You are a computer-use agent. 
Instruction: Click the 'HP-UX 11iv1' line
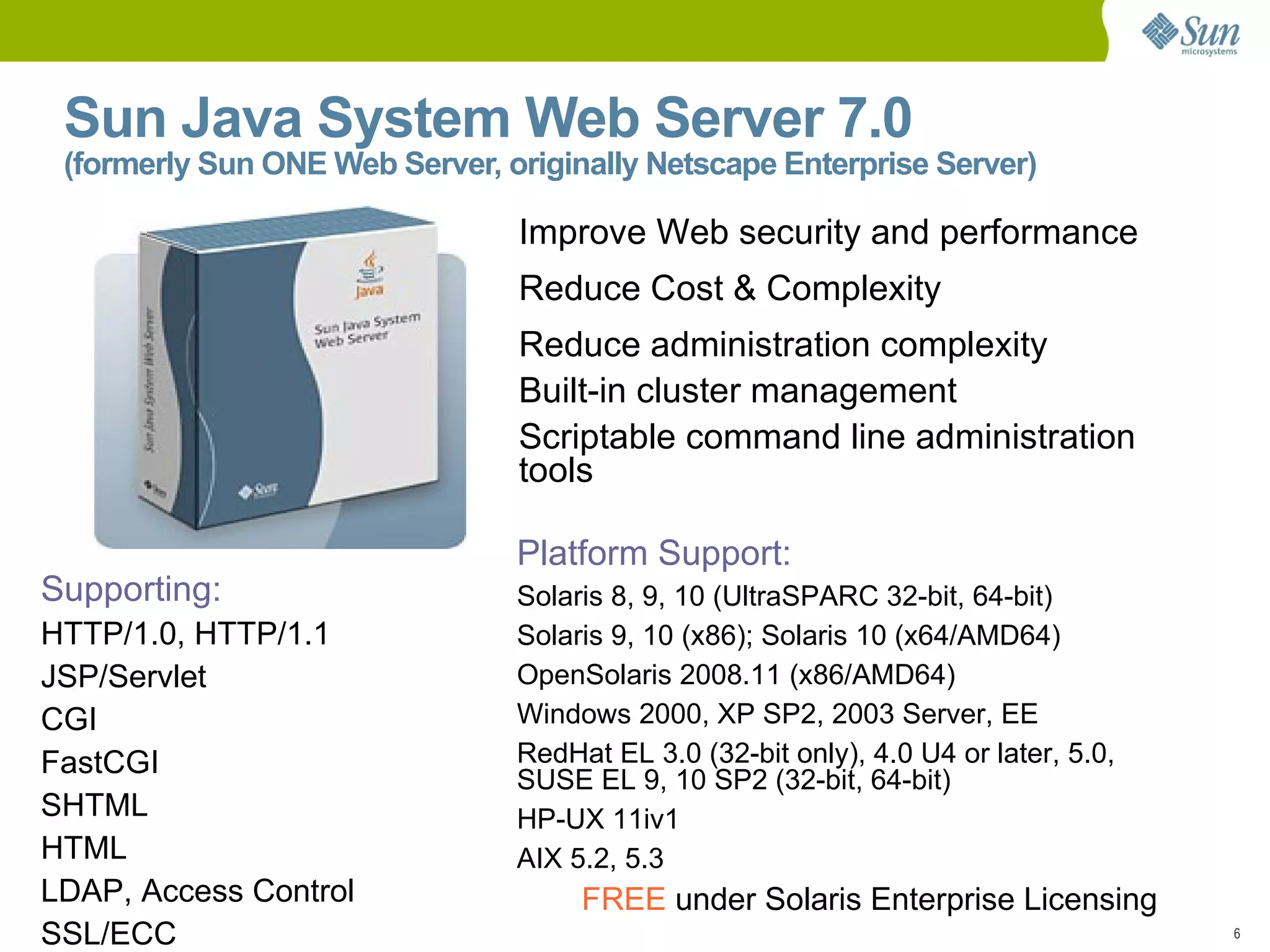click(598, 819)
